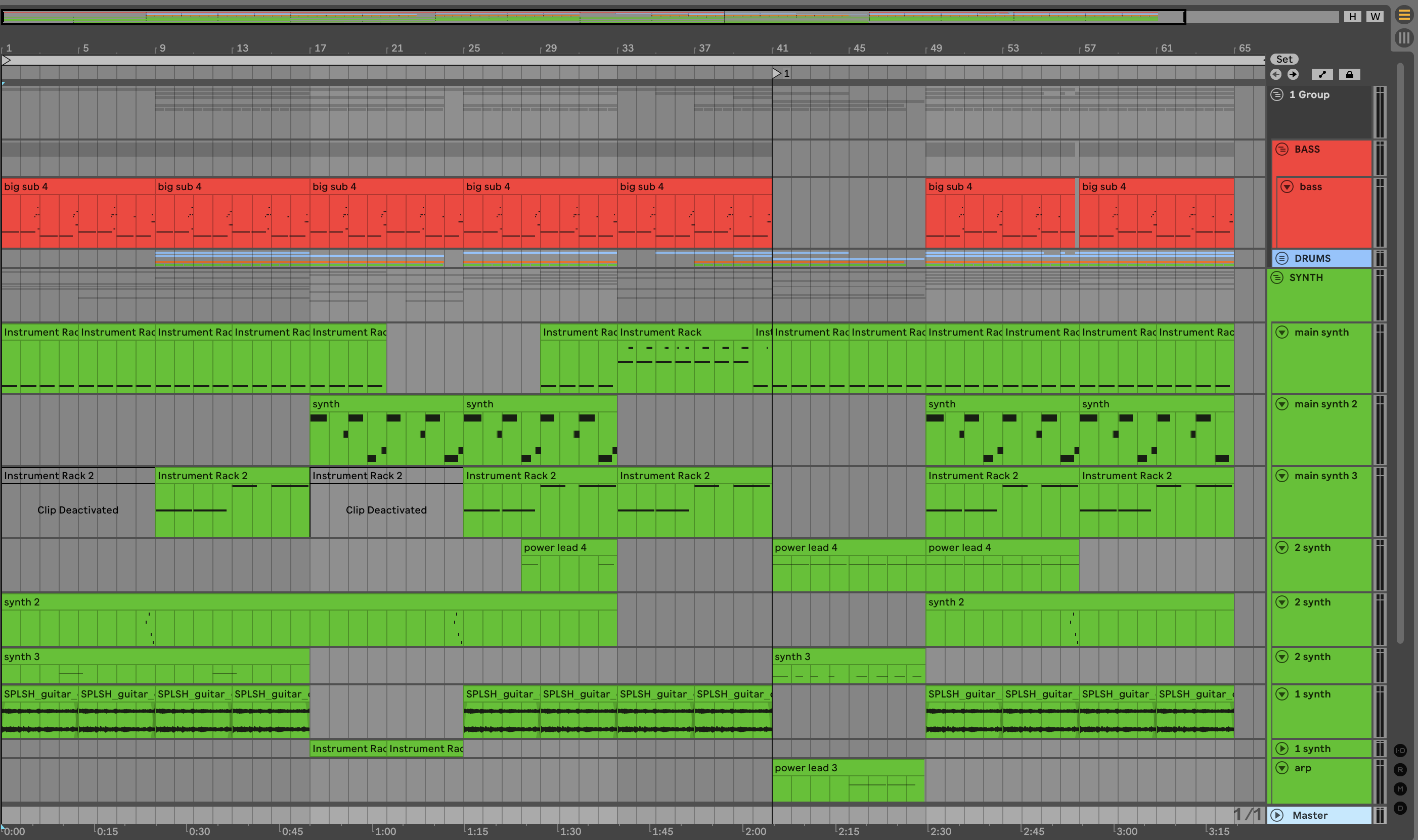Toggle the Mixer (M) section button
Viewport: 1418px width, 840px height.
click(x=1400, y=789)
